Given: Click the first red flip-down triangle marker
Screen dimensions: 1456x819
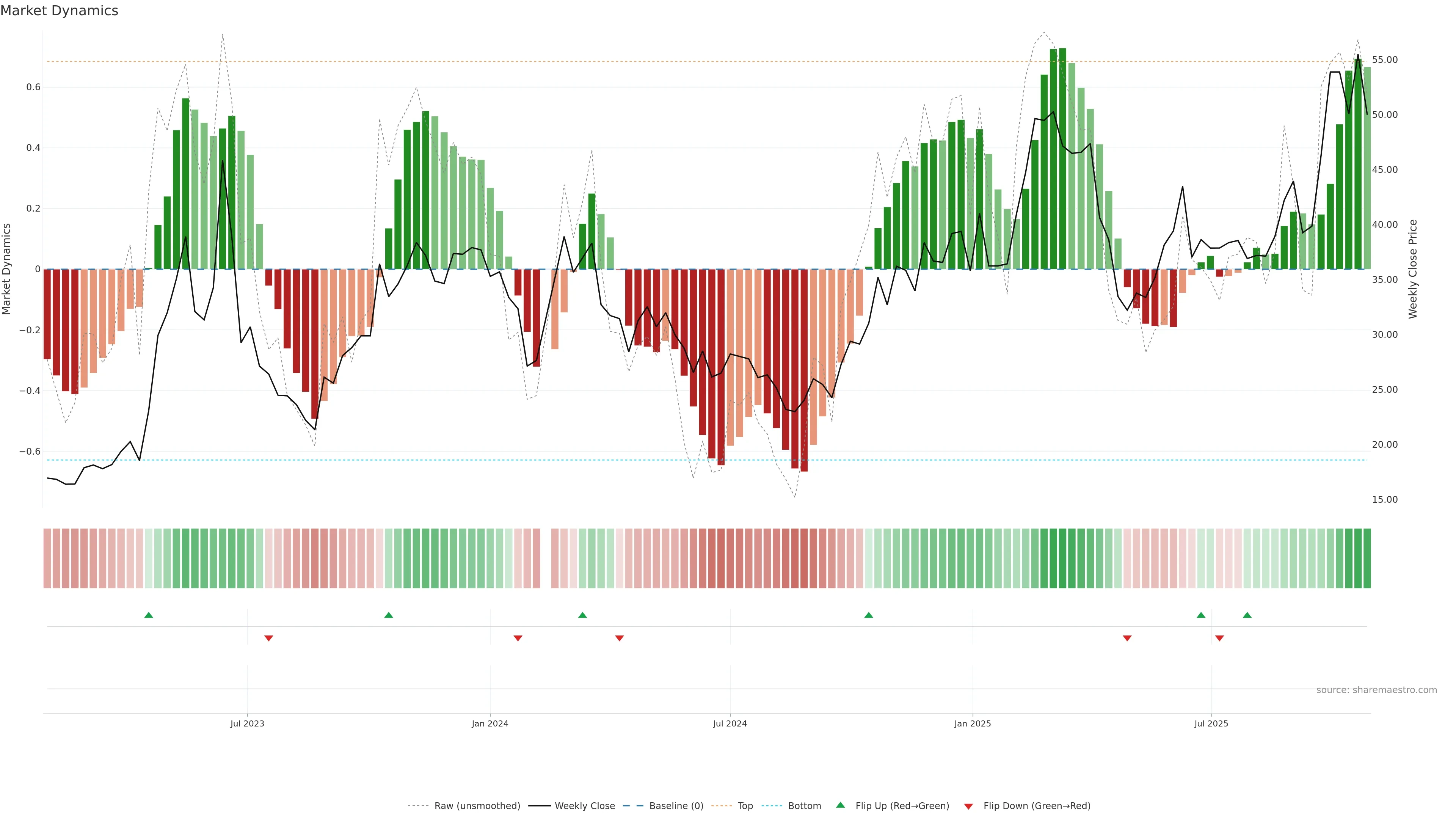Looking at the screenshot, I should 268,638.
